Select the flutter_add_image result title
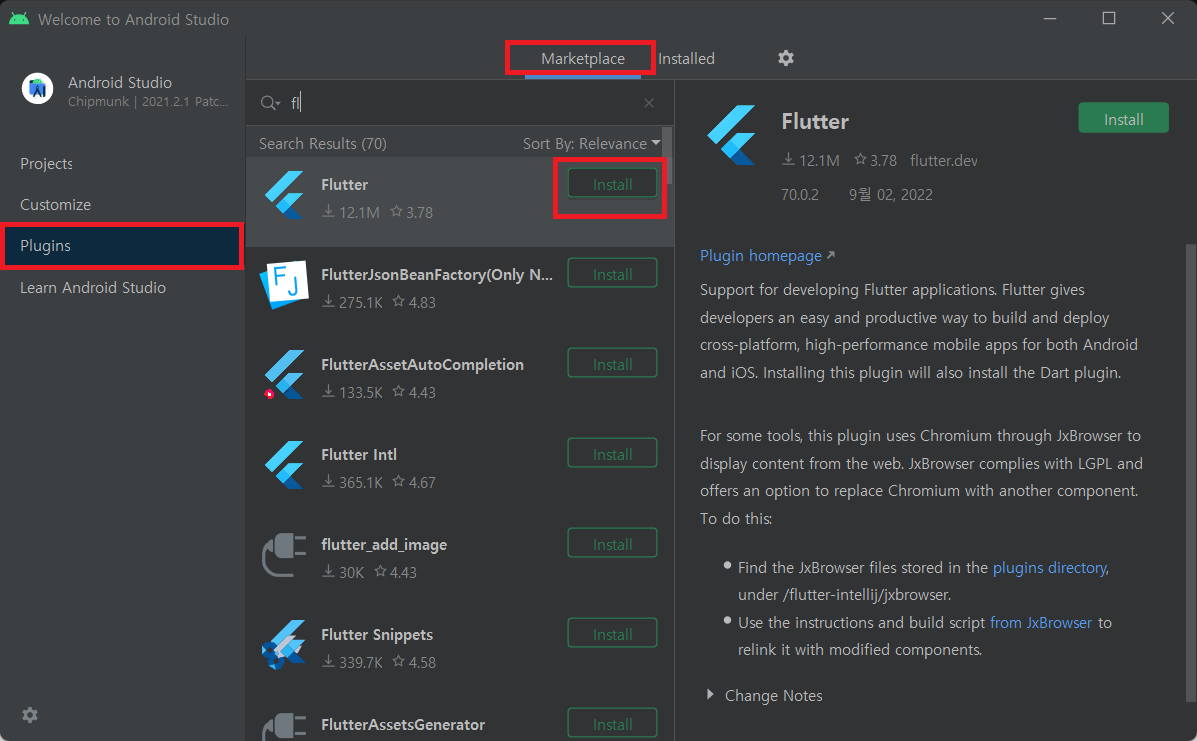The image size is (1197, 741). click(384, 545)
